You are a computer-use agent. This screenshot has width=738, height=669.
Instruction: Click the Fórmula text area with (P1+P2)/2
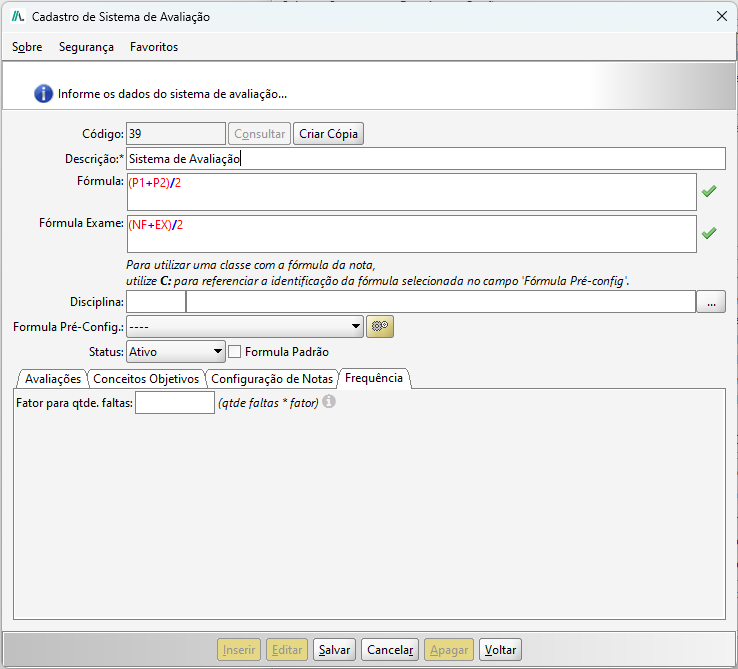coord(412,192)
